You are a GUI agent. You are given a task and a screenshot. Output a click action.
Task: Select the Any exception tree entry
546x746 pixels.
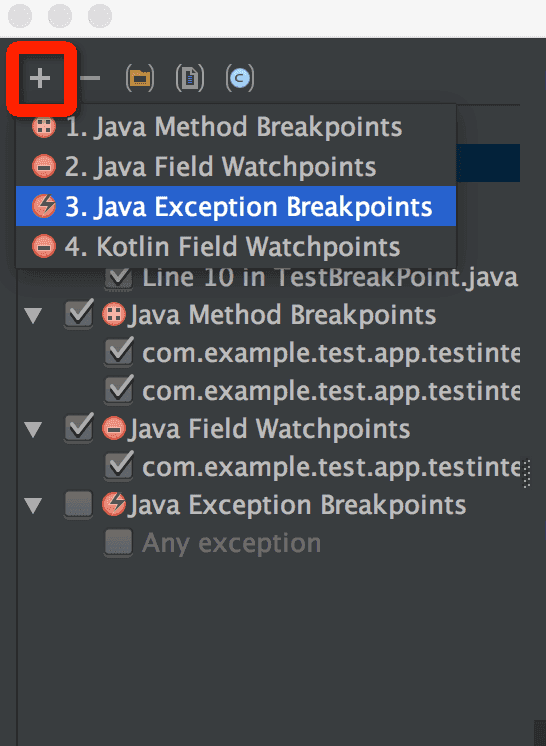click(x=231, y=543)
